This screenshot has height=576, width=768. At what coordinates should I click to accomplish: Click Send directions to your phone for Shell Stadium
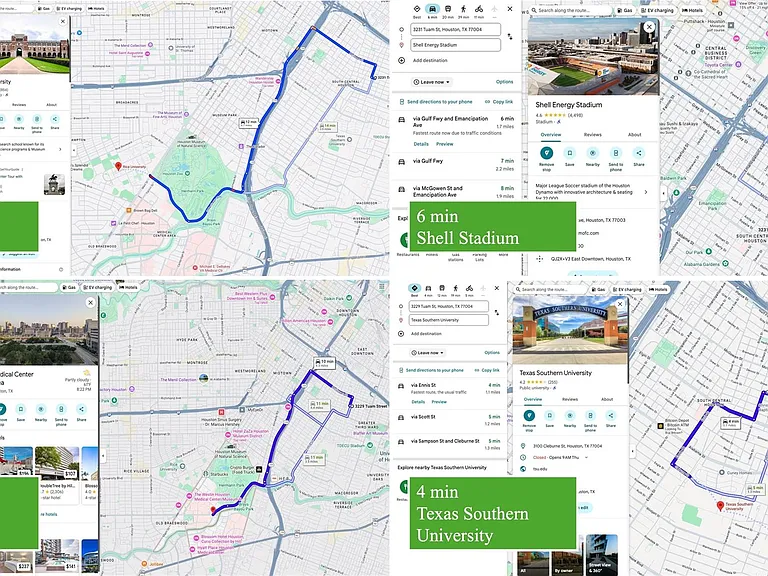click(x=435, y=101)
